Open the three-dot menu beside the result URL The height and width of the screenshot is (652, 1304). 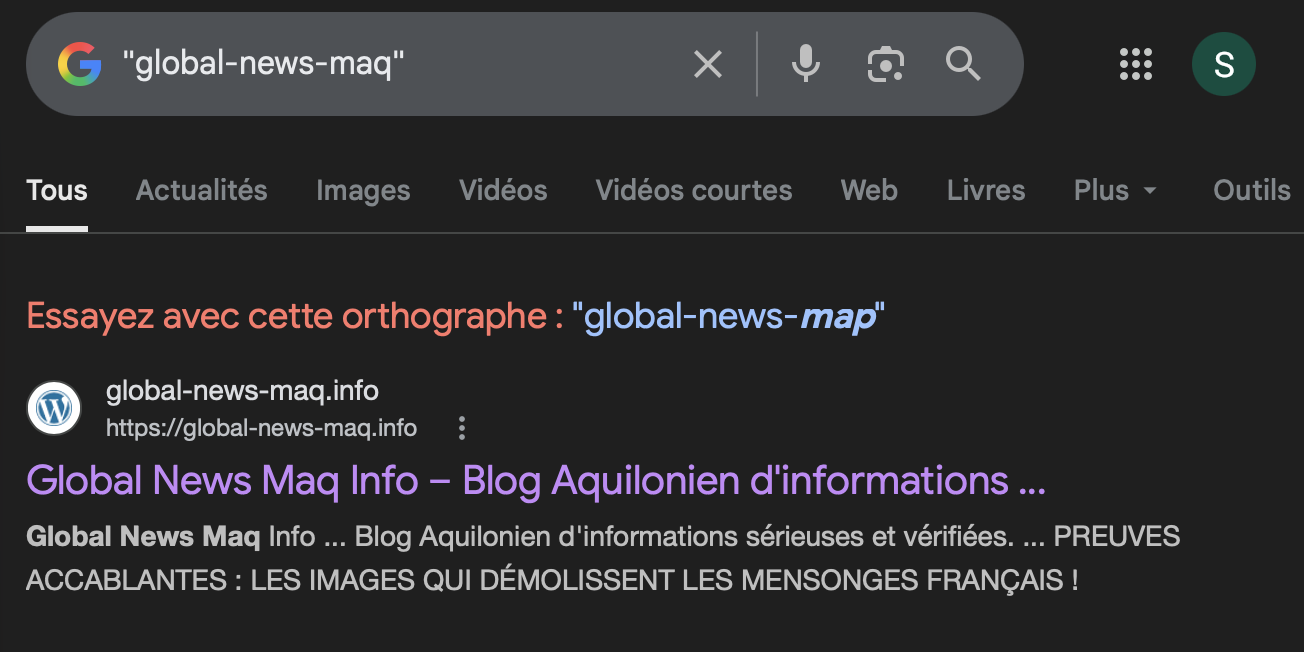coord(462,429)
